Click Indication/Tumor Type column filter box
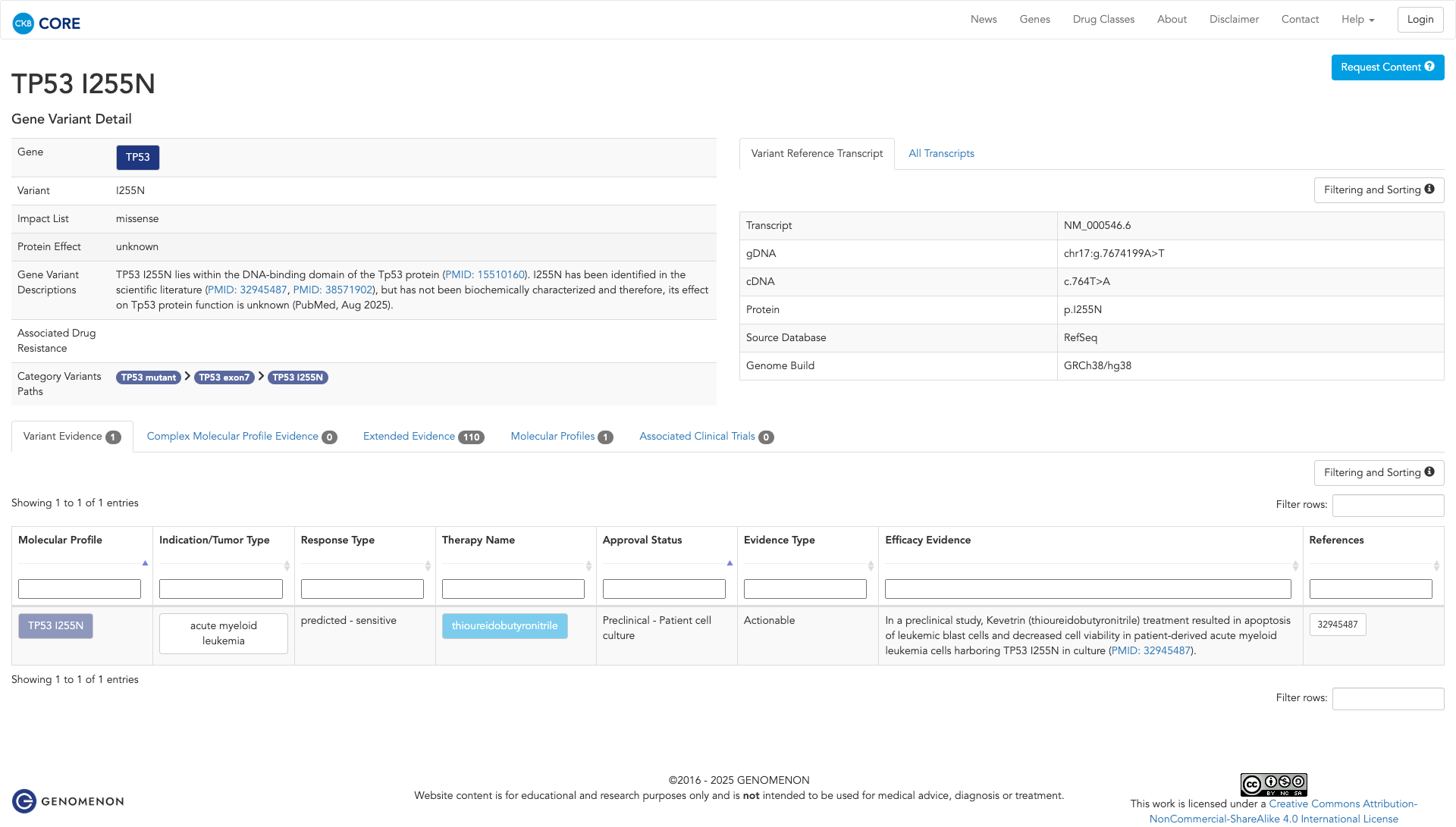 (221, 589)
